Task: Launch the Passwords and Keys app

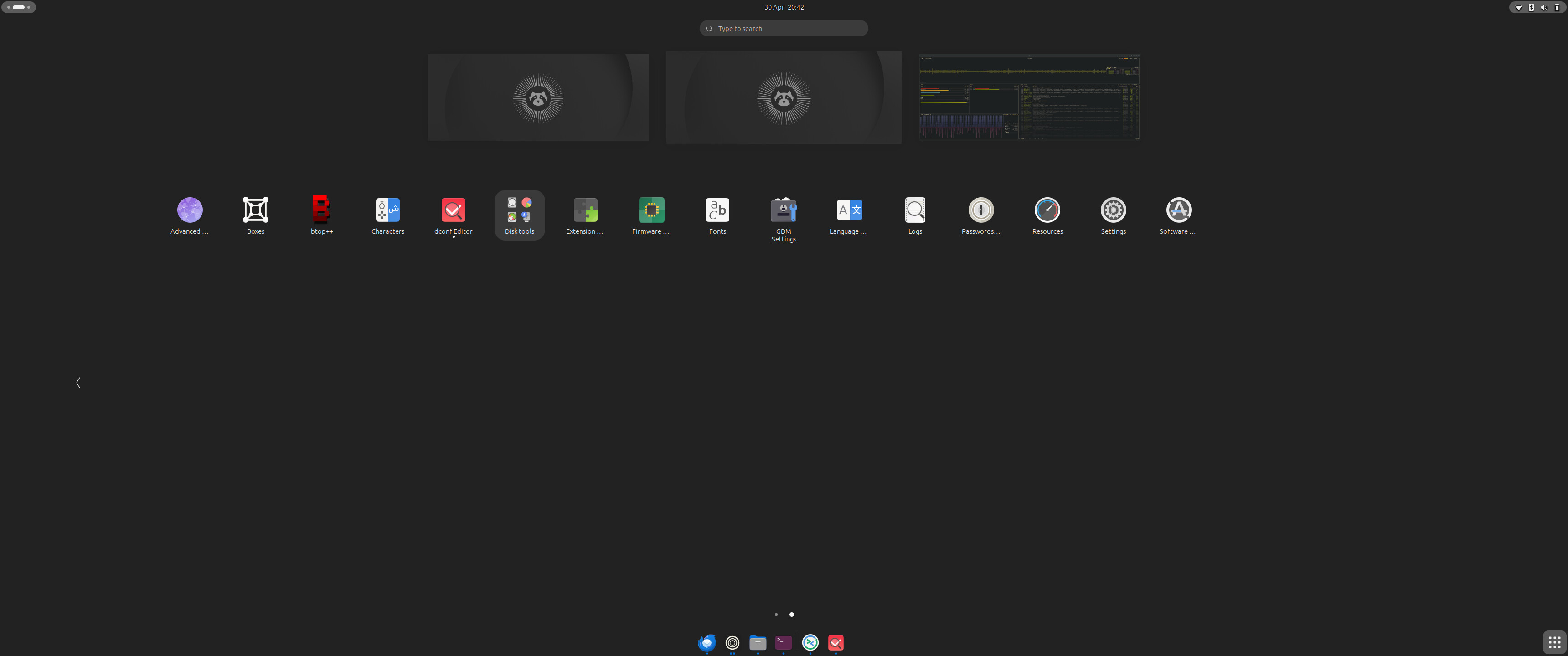Action: pyautogui.click(x=980, y=215)
